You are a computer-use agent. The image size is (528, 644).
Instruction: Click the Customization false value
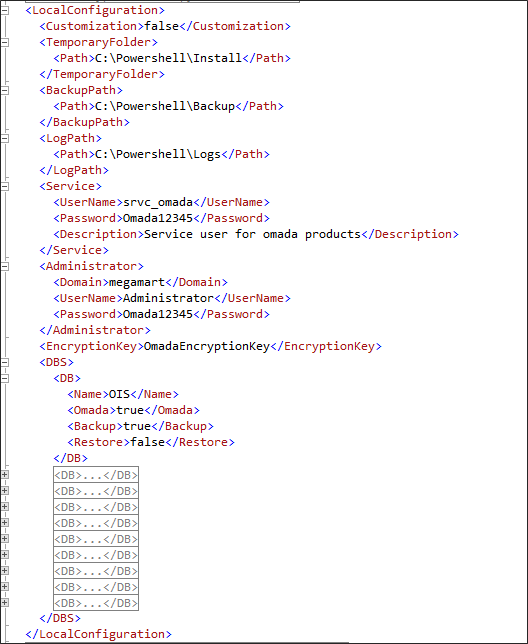161,26
